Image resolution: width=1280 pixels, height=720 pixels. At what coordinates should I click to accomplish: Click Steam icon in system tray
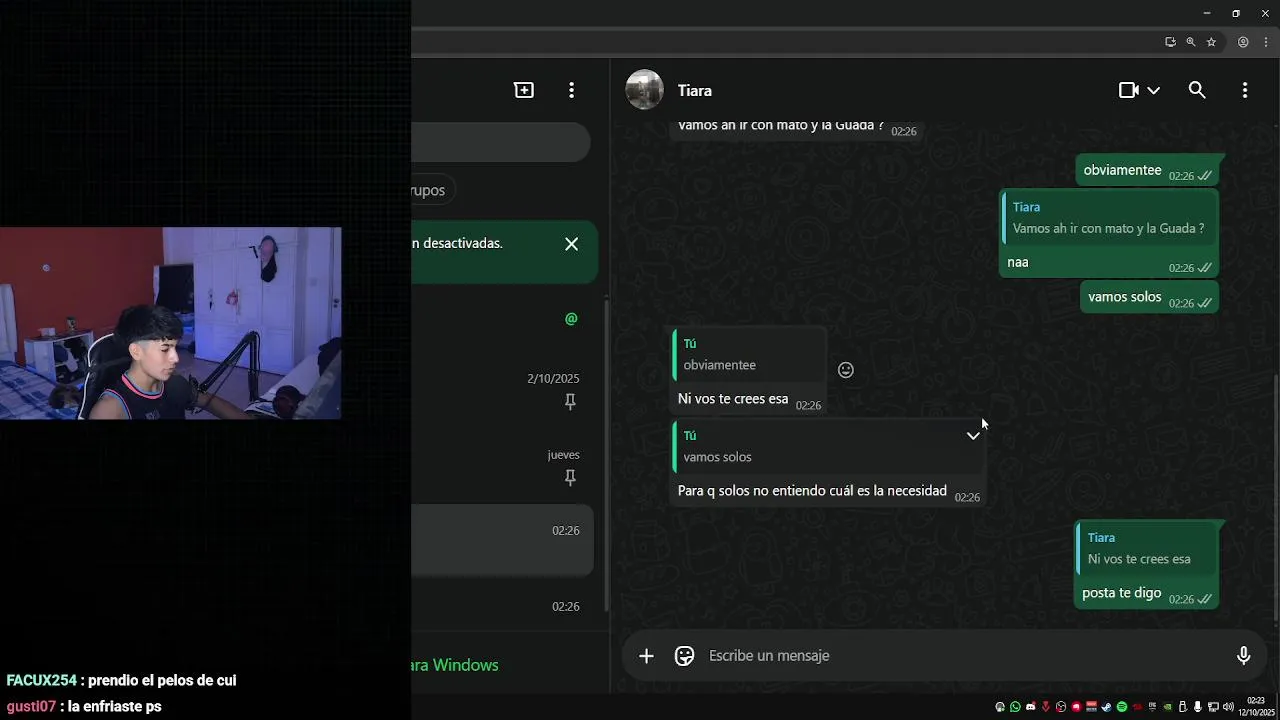pos(1106,707)
